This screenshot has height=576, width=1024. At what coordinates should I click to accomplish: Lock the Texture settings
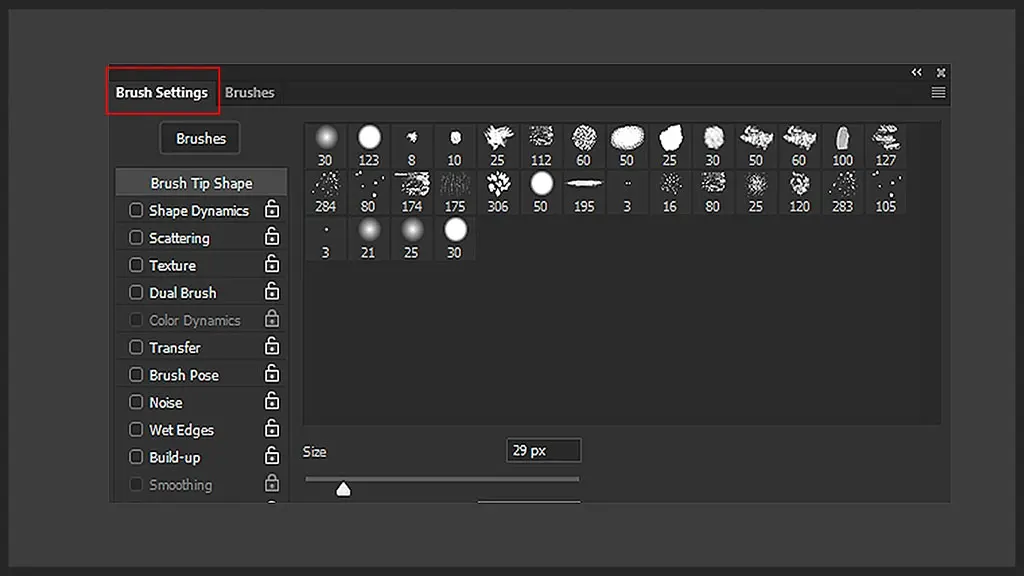(x=272, y=264)
